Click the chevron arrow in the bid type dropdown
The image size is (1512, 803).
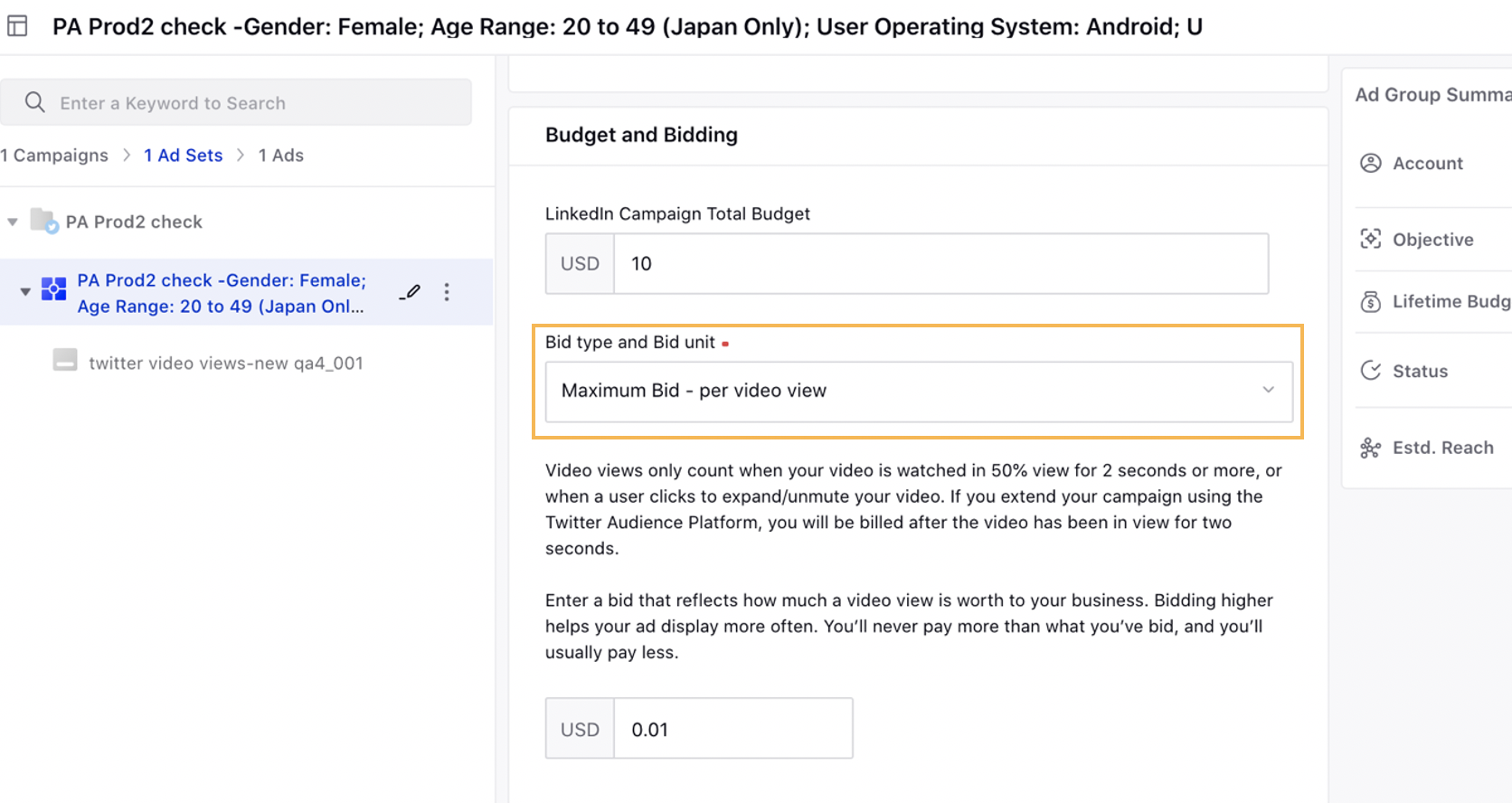coord(1269,390)
